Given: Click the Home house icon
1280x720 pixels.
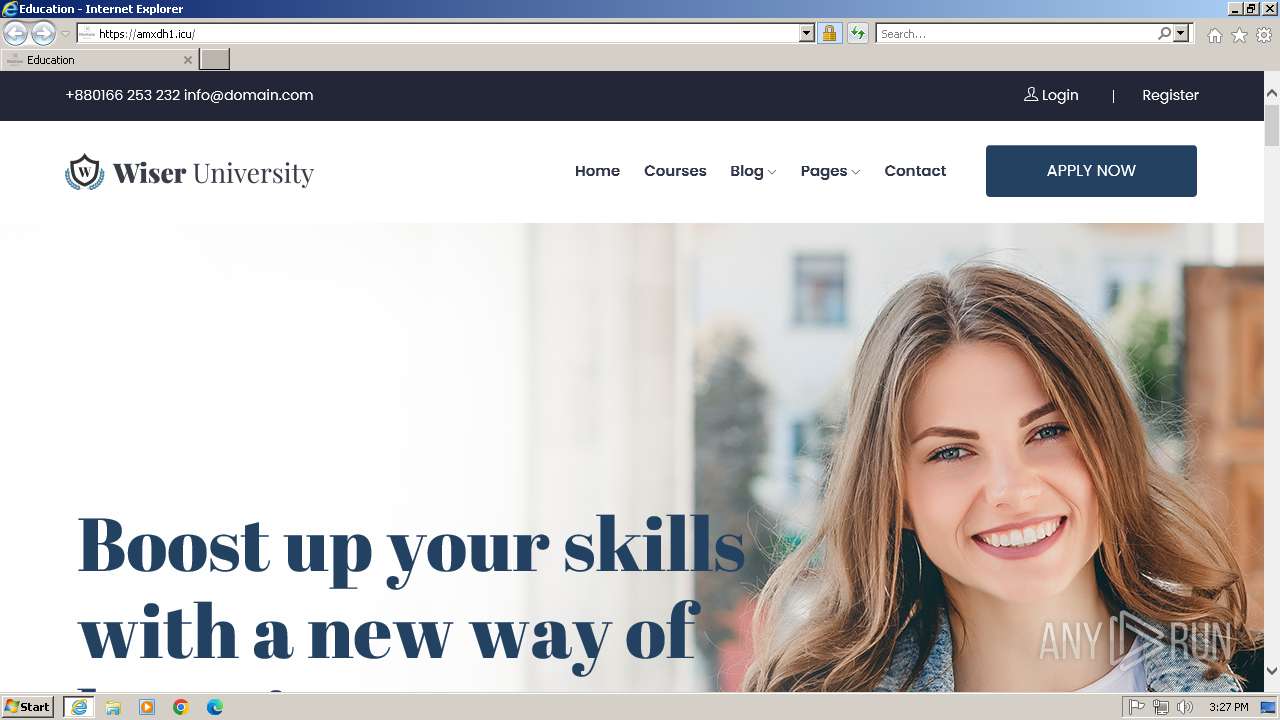Looking at the screenshot, I should point(1214,35).
